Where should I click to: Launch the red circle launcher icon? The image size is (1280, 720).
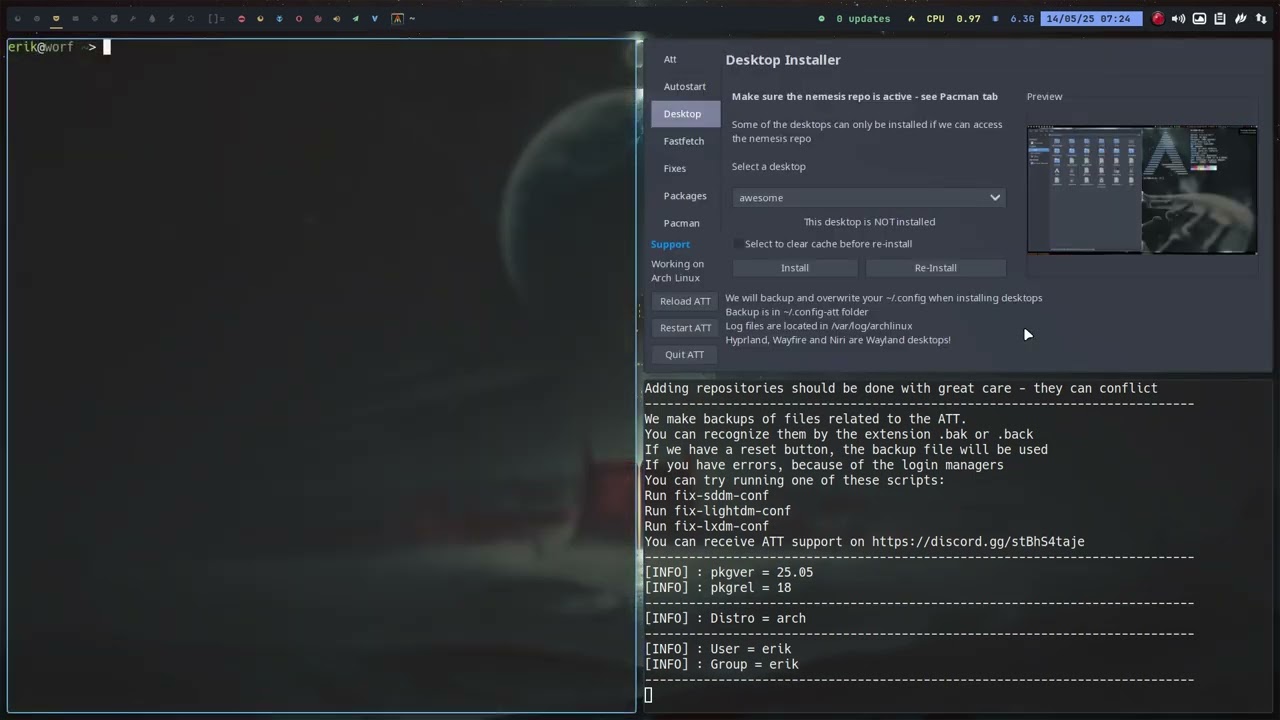pyautogui.click(x=241, y=18)
